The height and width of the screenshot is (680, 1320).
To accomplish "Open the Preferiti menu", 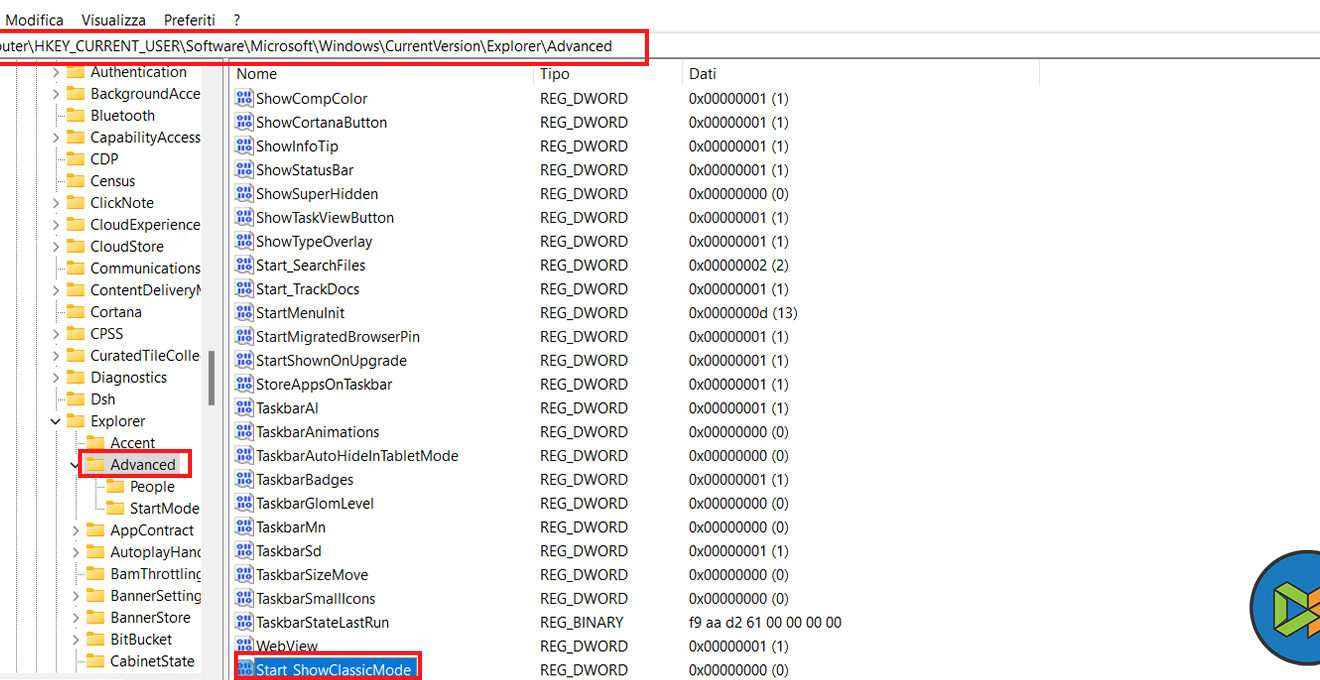I will pos(190,20).
